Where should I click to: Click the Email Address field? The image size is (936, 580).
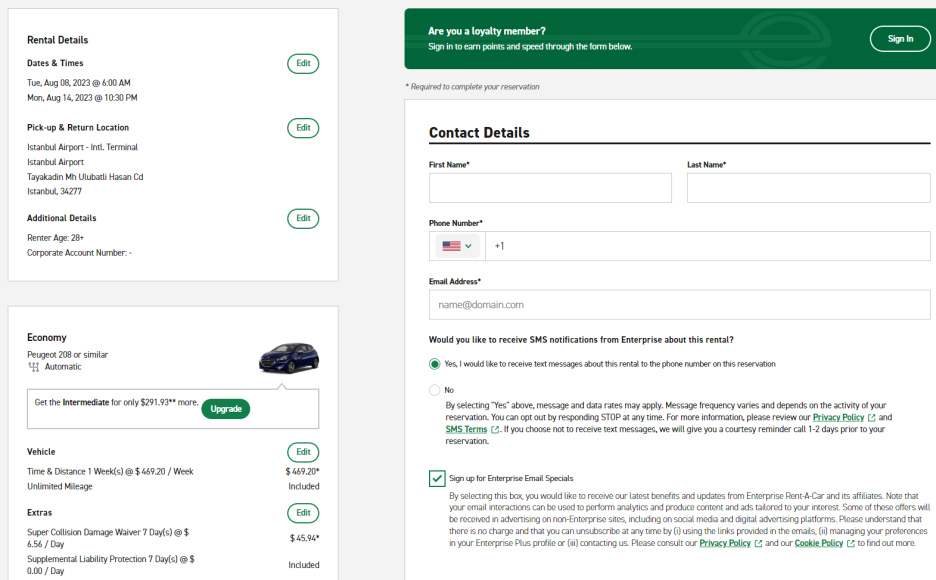679,305
